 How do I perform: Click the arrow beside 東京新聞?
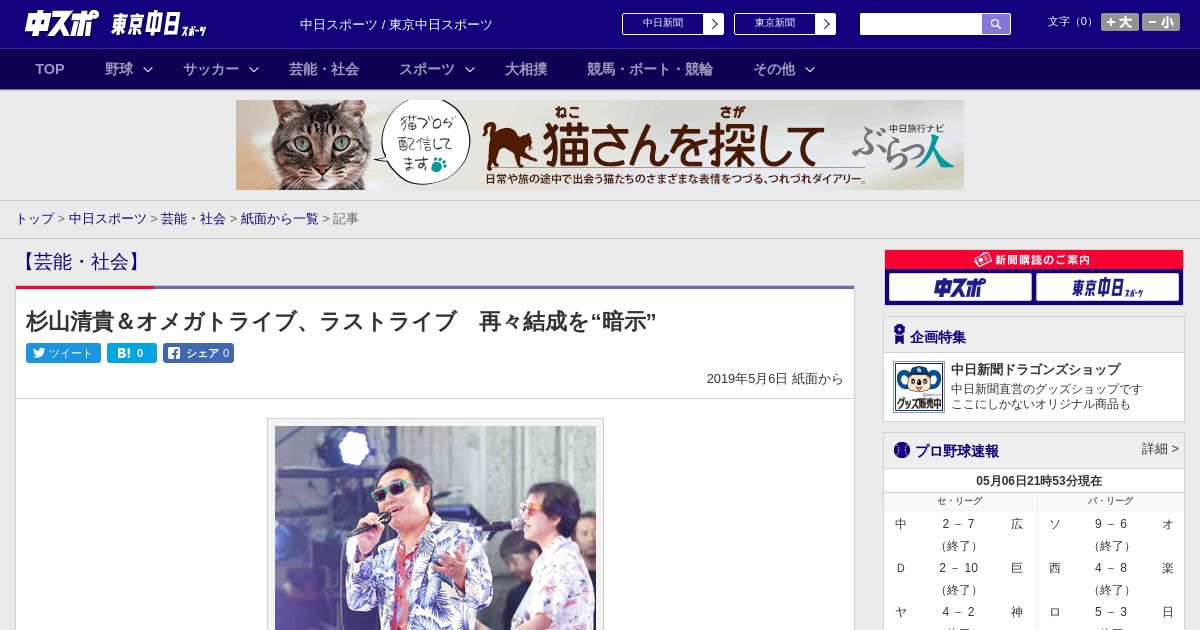(825, 24)
